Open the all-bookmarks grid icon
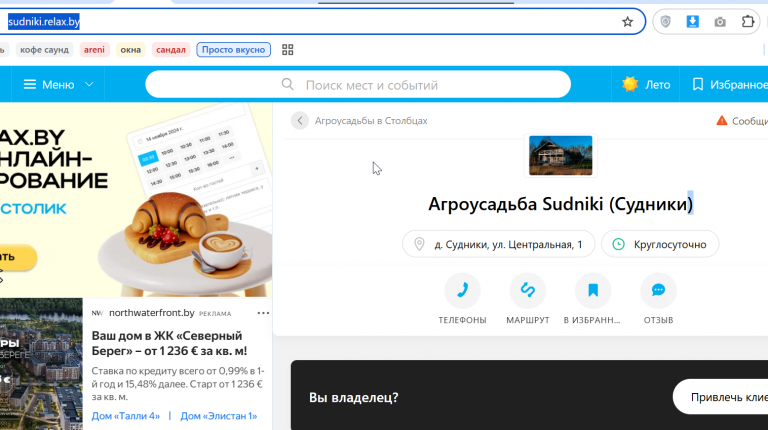 (288, 49)
